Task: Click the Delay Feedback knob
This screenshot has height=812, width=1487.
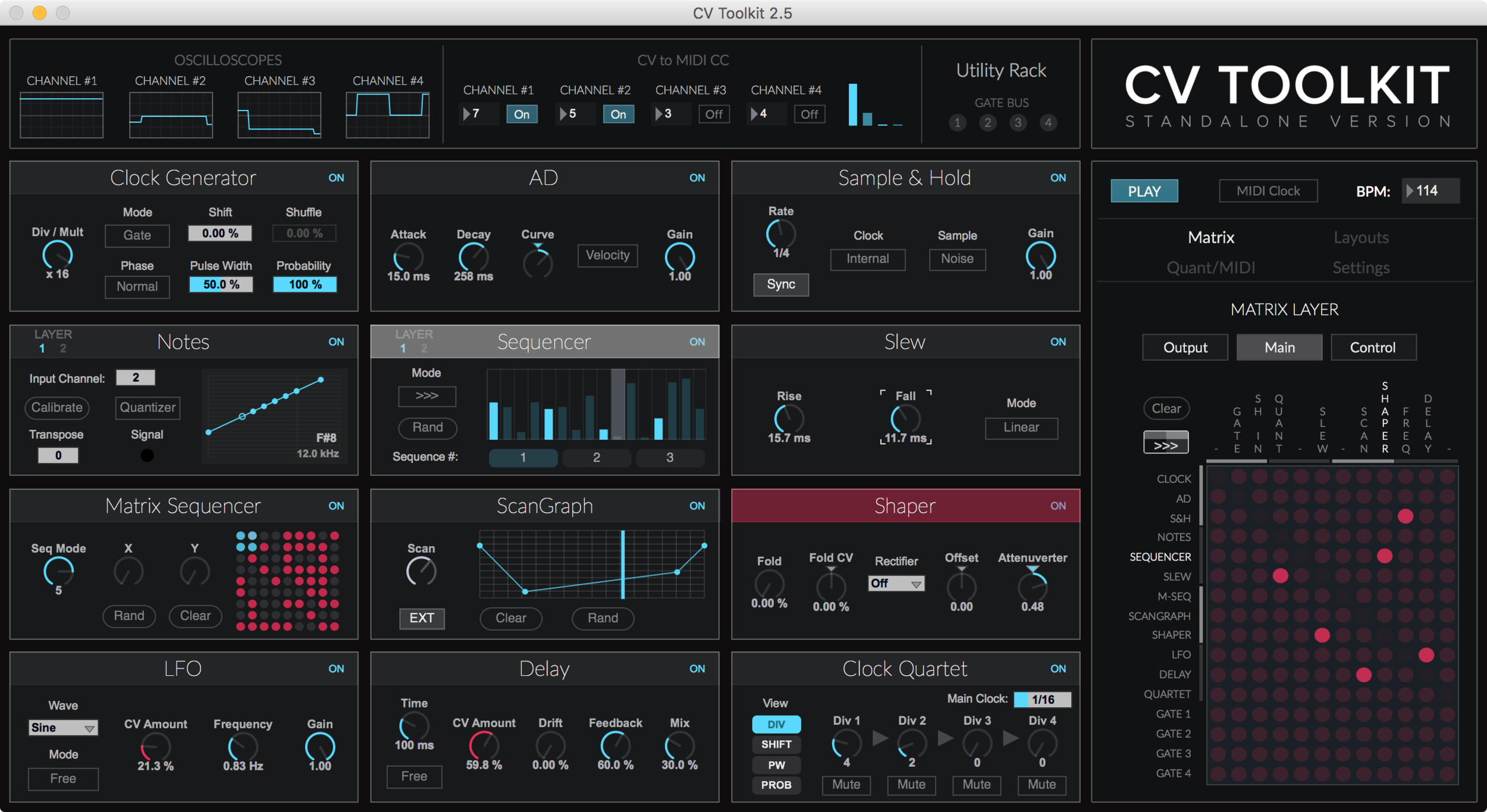Action: coord(615,746)
